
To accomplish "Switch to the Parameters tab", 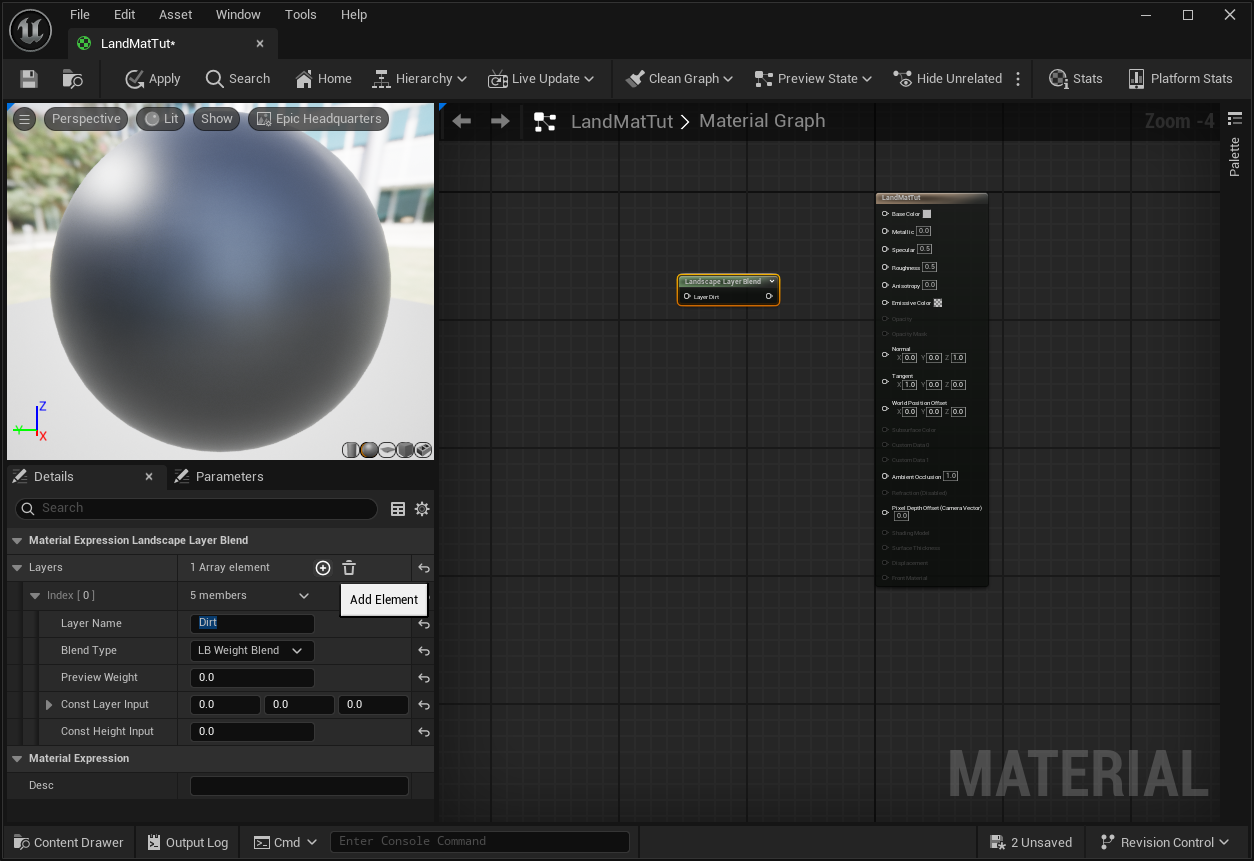I will pyautogui.click(x=229, y=477).
